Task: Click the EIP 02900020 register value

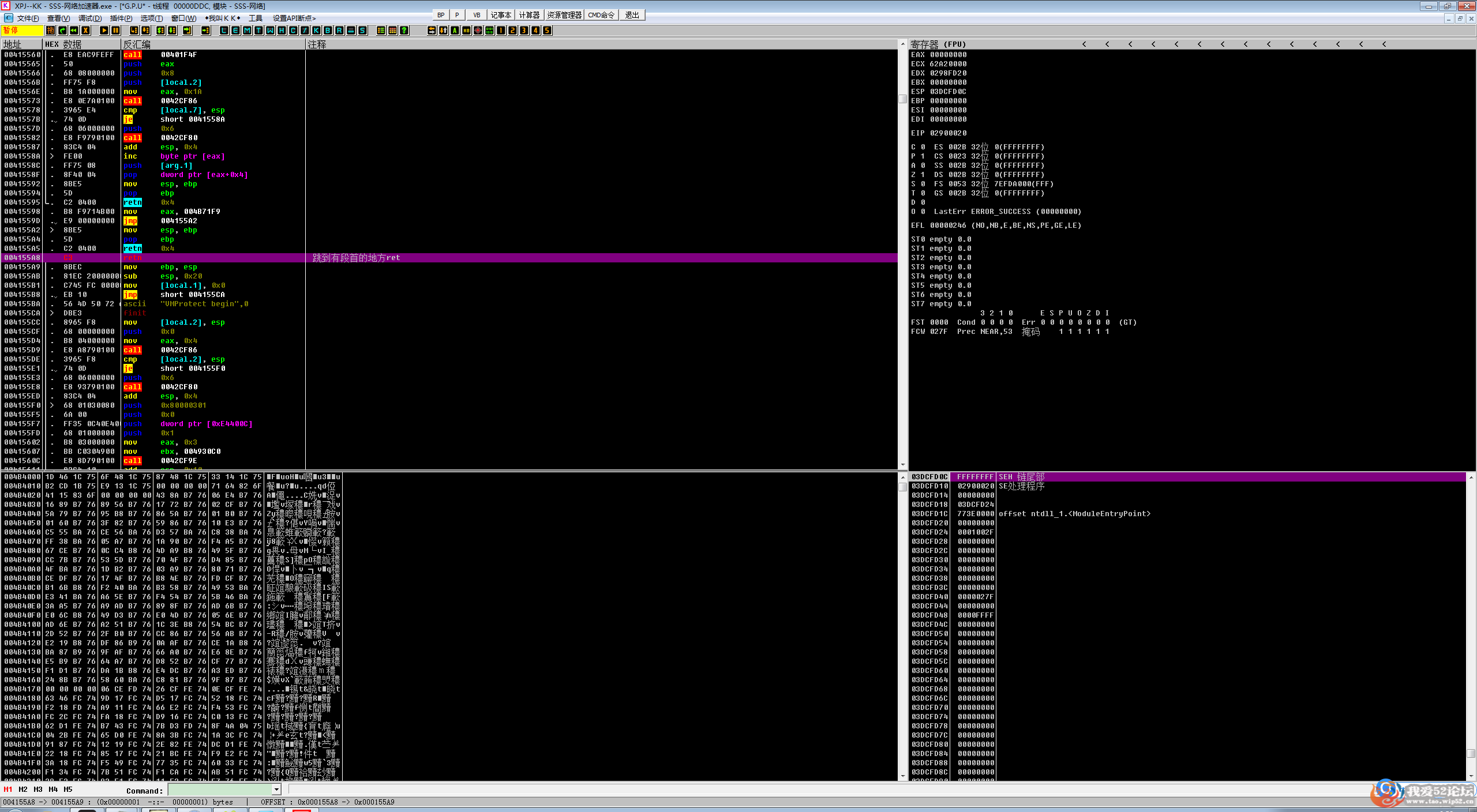Action: tap(949, 133)
